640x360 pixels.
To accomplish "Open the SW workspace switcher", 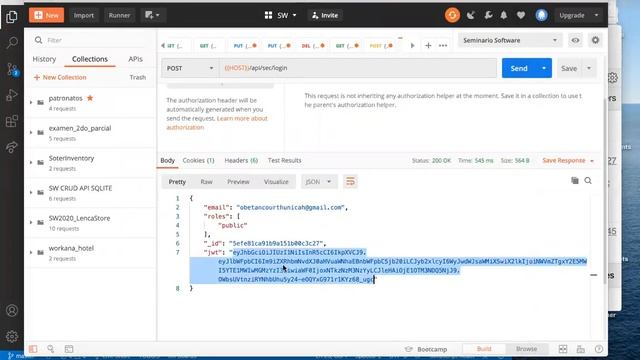I will 280,15.
